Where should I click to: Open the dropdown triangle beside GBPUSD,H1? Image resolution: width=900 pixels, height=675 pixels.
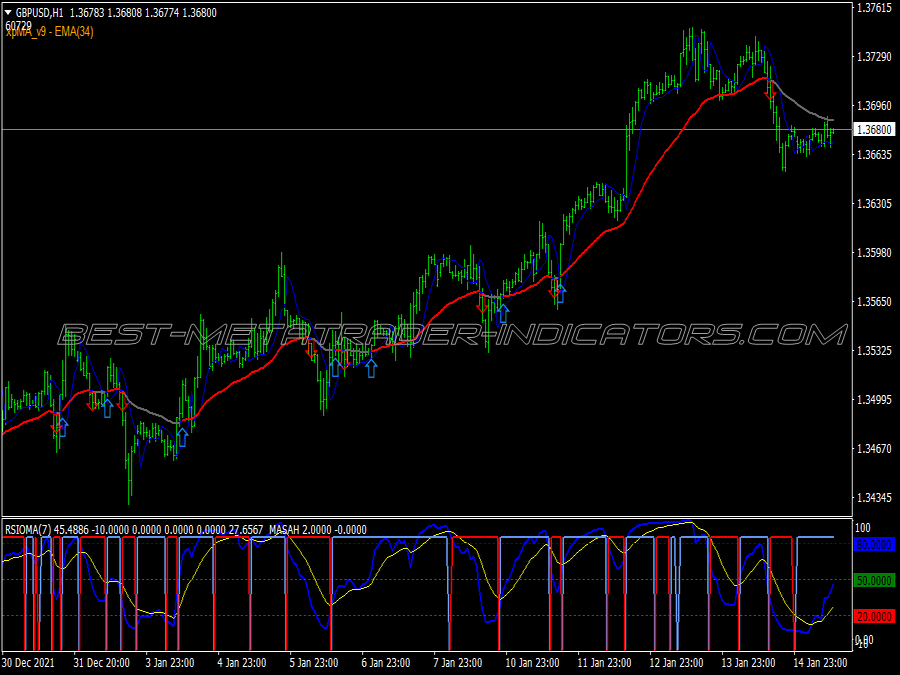(8, 13)
